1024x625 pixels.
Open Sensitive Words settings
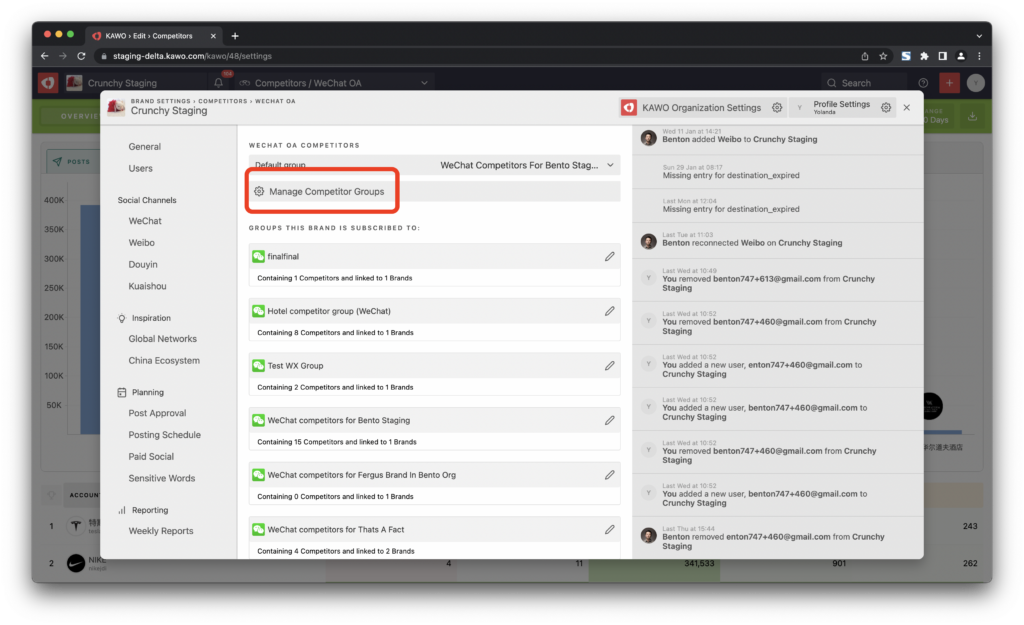162,478
